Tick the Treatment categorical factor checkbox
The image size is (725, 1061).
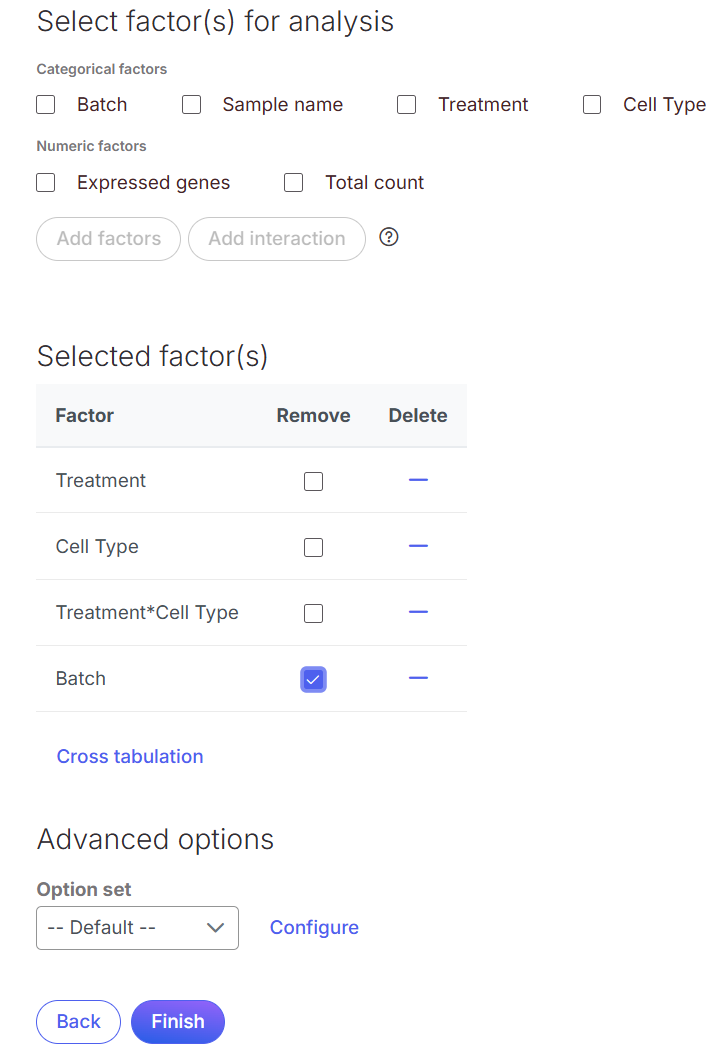407,105
